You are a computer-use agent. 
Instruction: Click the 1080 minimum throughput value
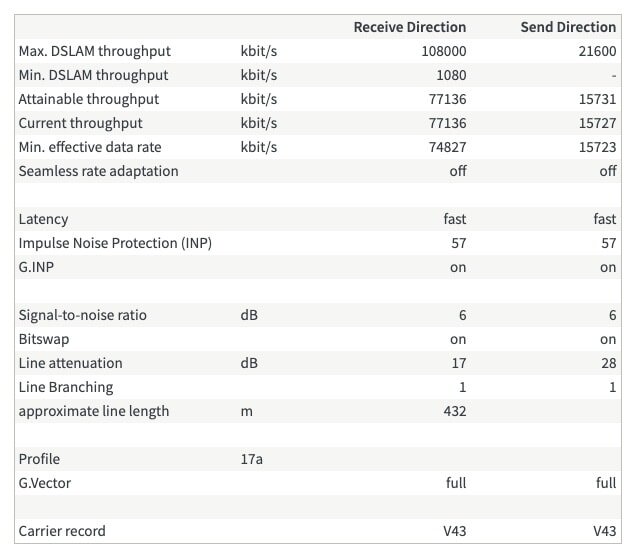[450, 75]
